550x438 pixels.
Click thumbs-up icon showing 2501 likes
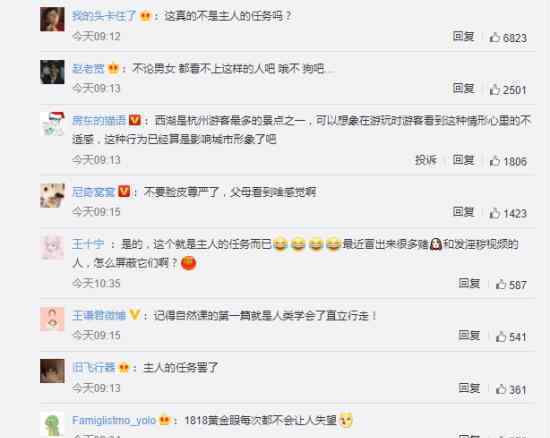pos(495,89)
